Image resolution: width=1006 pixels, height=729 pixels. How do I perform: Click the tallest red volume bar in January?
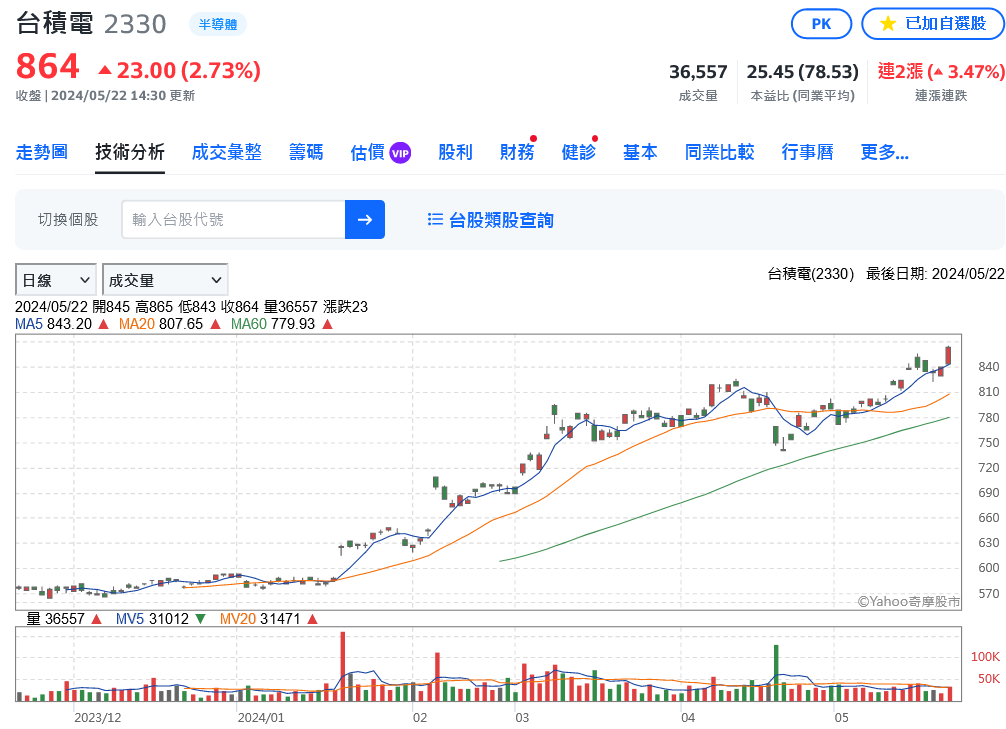(x=343, y=666)
